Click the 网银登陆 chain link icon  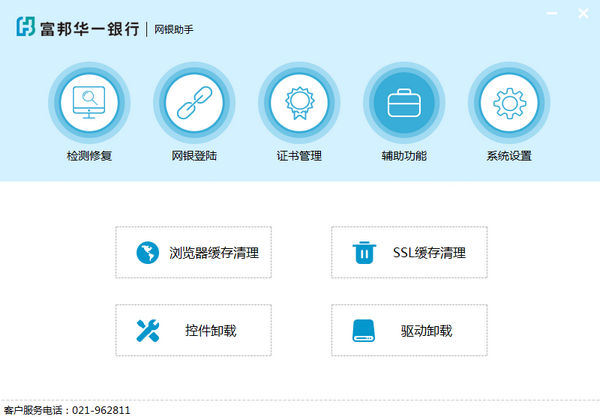coord(194,103)
